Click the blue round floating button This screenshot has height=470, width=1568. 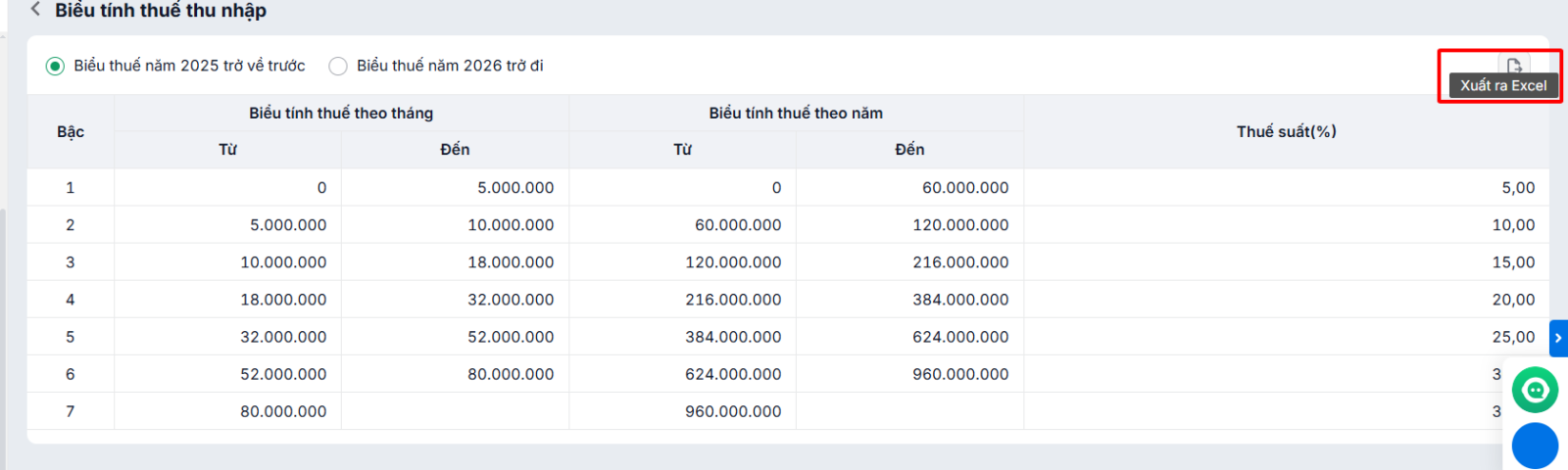click(x=1535, y=446)
